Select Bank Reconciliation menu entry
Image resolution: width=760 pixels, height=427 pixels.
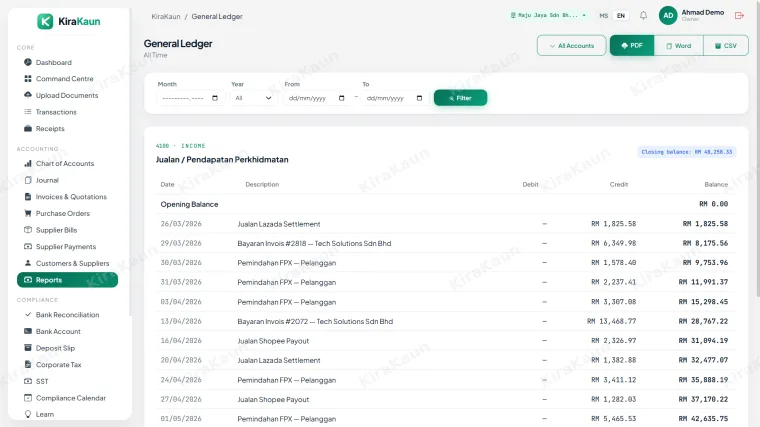point(67,315)
